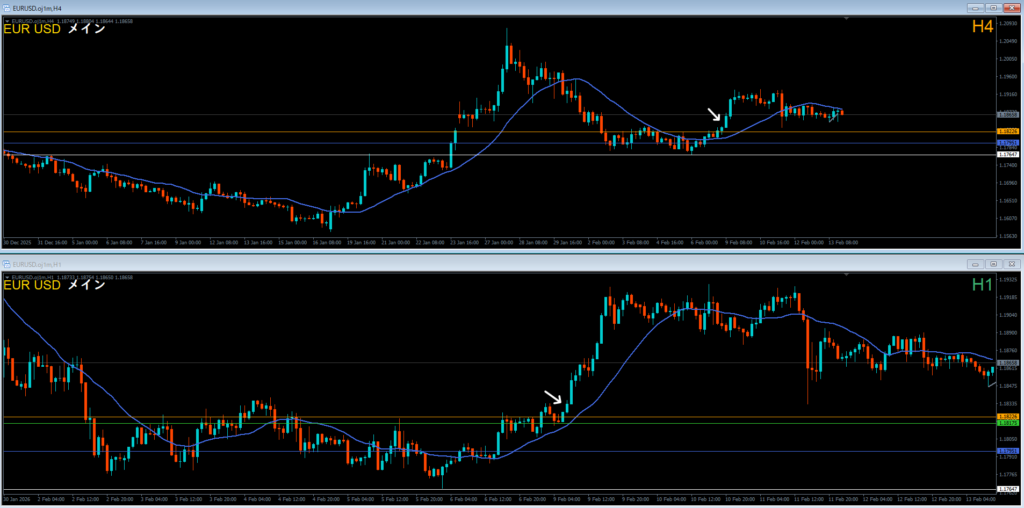Click the 1.18900 price scale value in H1
Image resolution: width=1024 pixels, height=508 pixels.
coord(1006,333)
